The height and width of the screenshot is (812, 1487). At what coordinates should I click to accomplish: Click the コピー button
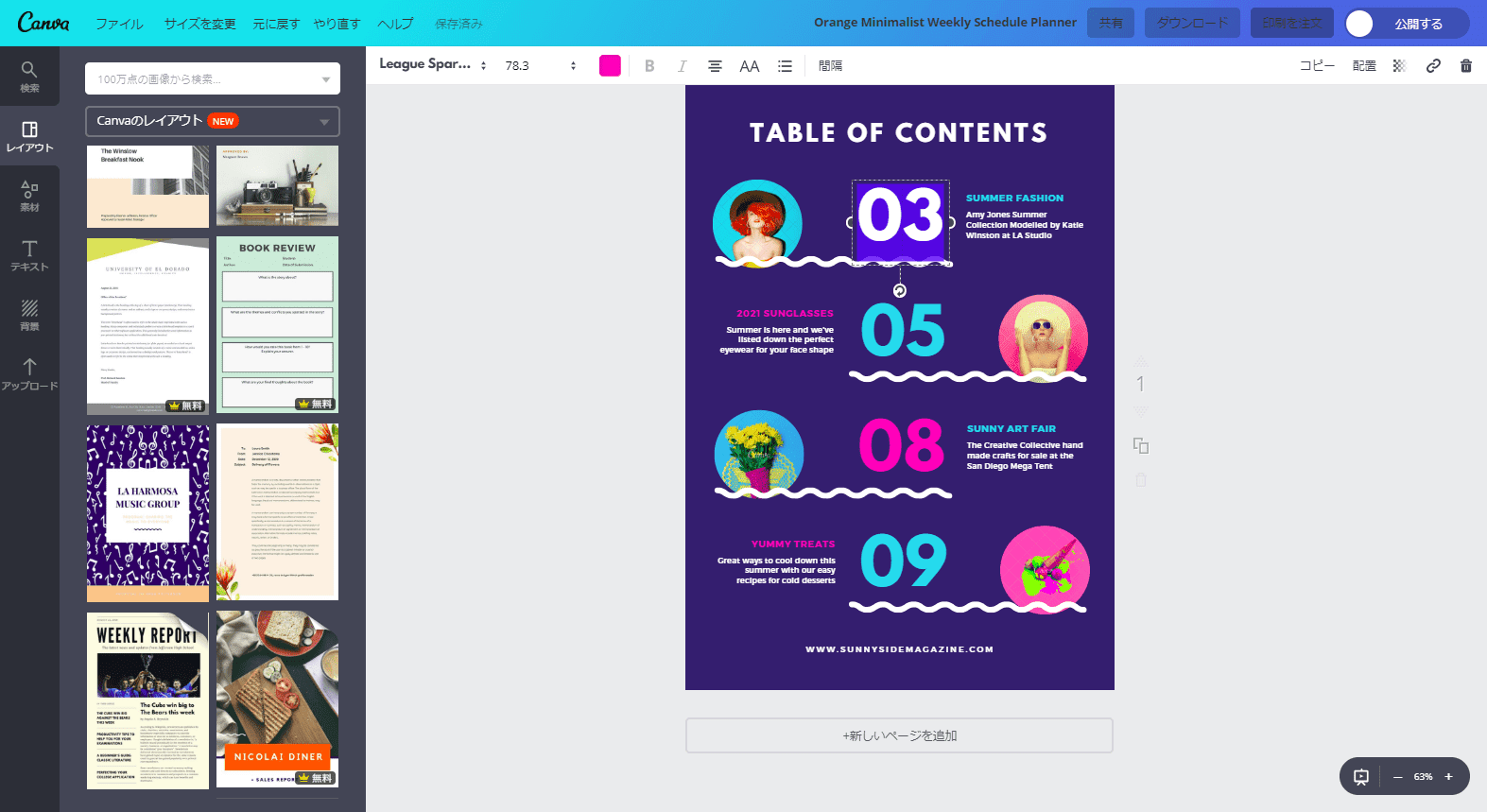point(1317,66)
